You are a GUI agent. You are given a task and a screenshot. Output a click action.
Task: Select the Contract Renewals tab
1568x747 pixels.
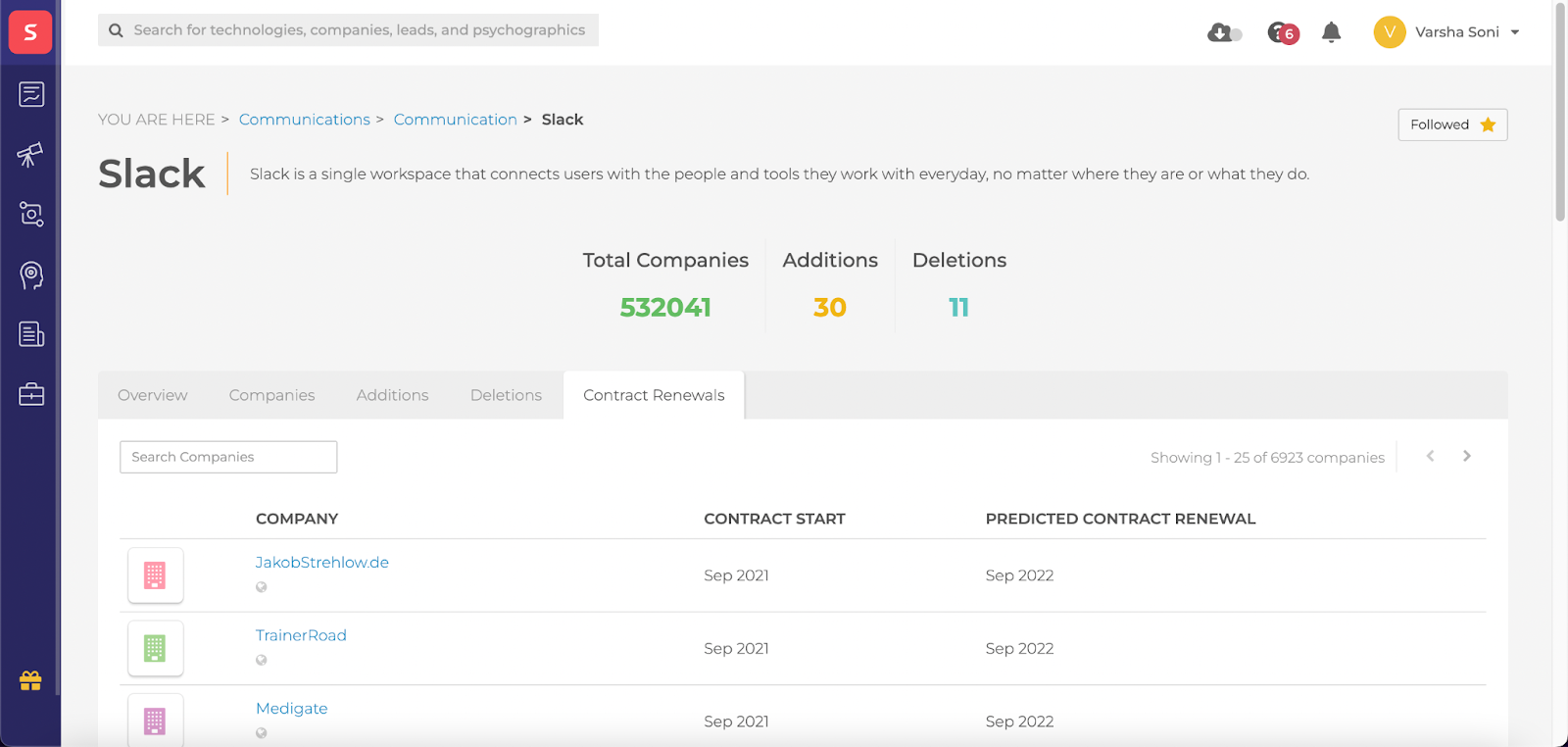[654, 395]
